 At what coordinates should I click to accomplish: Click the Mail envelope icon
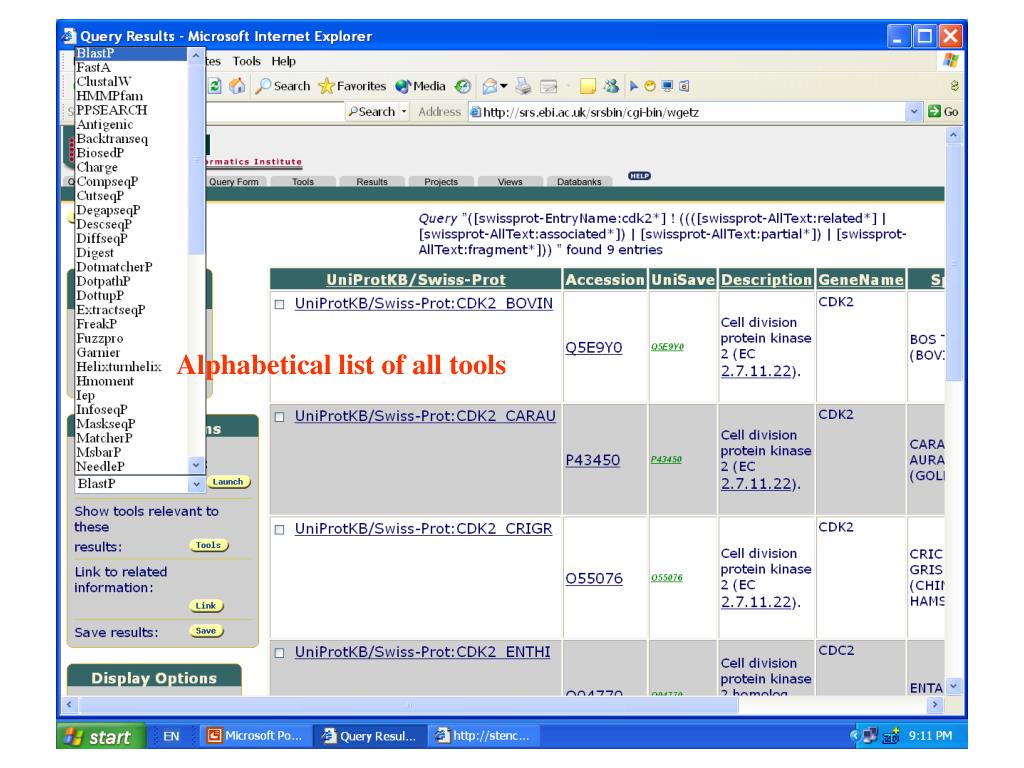(x=490, y=86)
